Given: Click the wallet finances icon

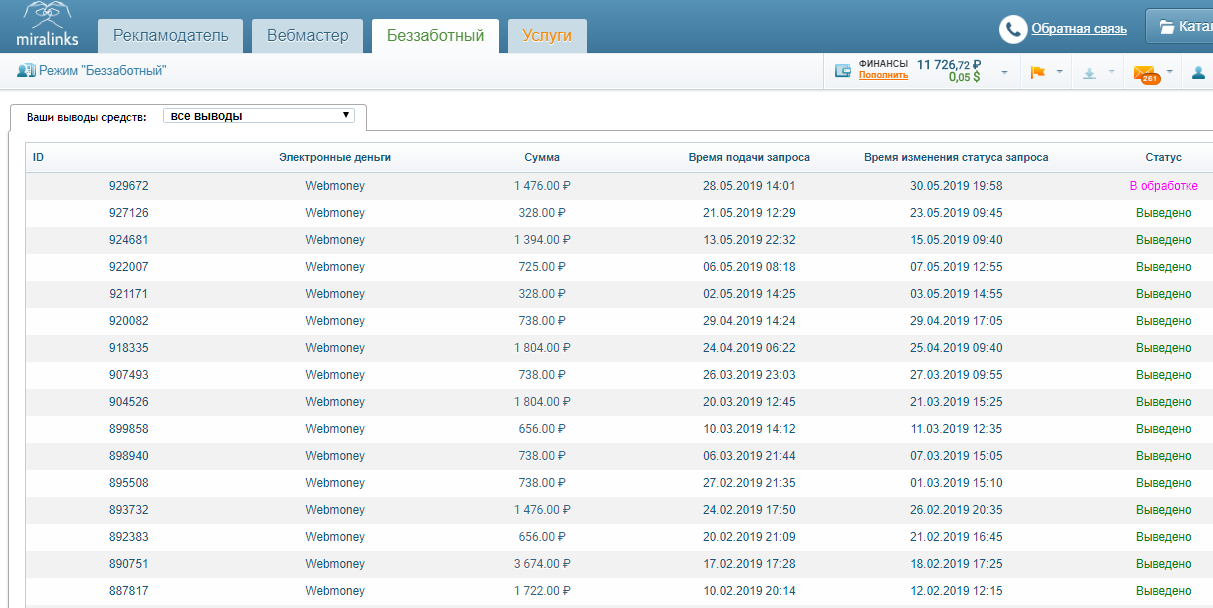Looking at the screenshot, I should pos(843,71).
